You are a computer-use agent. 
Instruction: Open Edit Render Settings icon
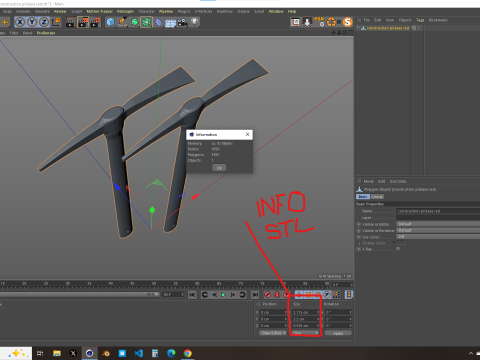pos(95,22)
